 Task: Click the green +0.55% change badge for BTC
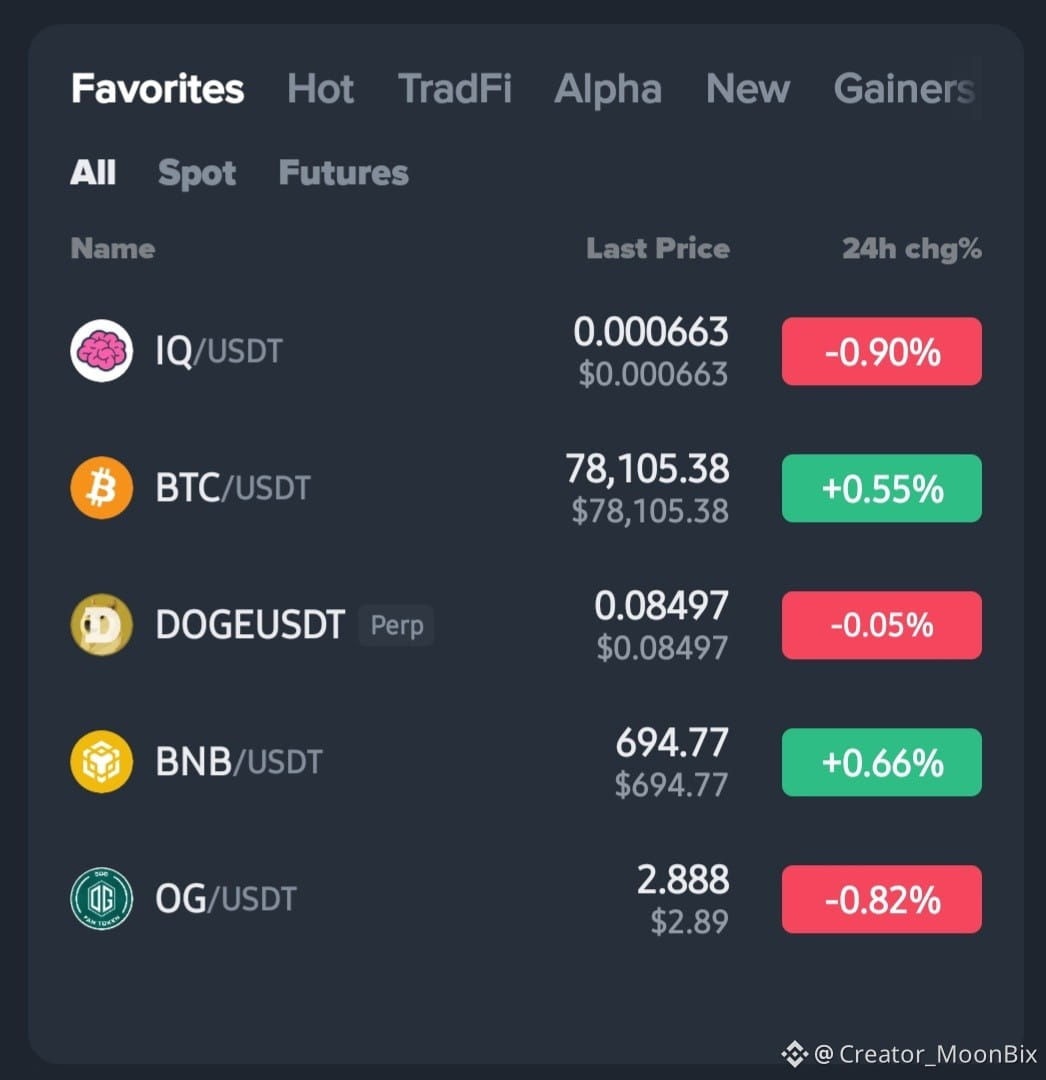(x=881, y=488)
